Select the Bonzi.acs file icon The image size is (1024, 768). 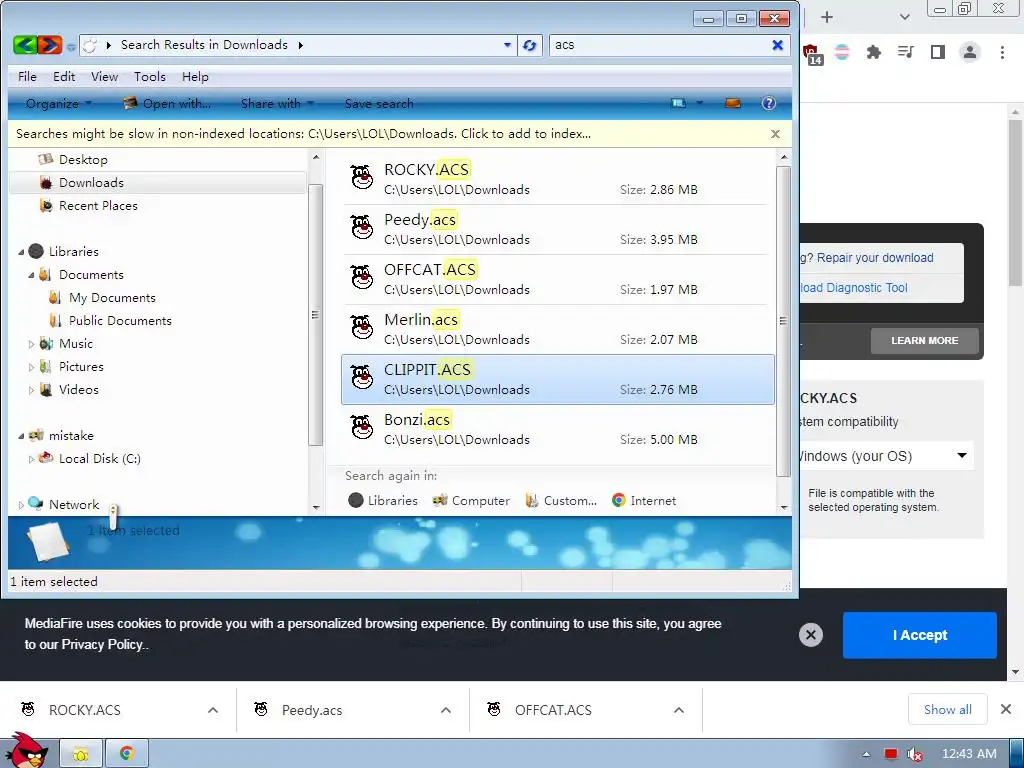tap(362, 428)
